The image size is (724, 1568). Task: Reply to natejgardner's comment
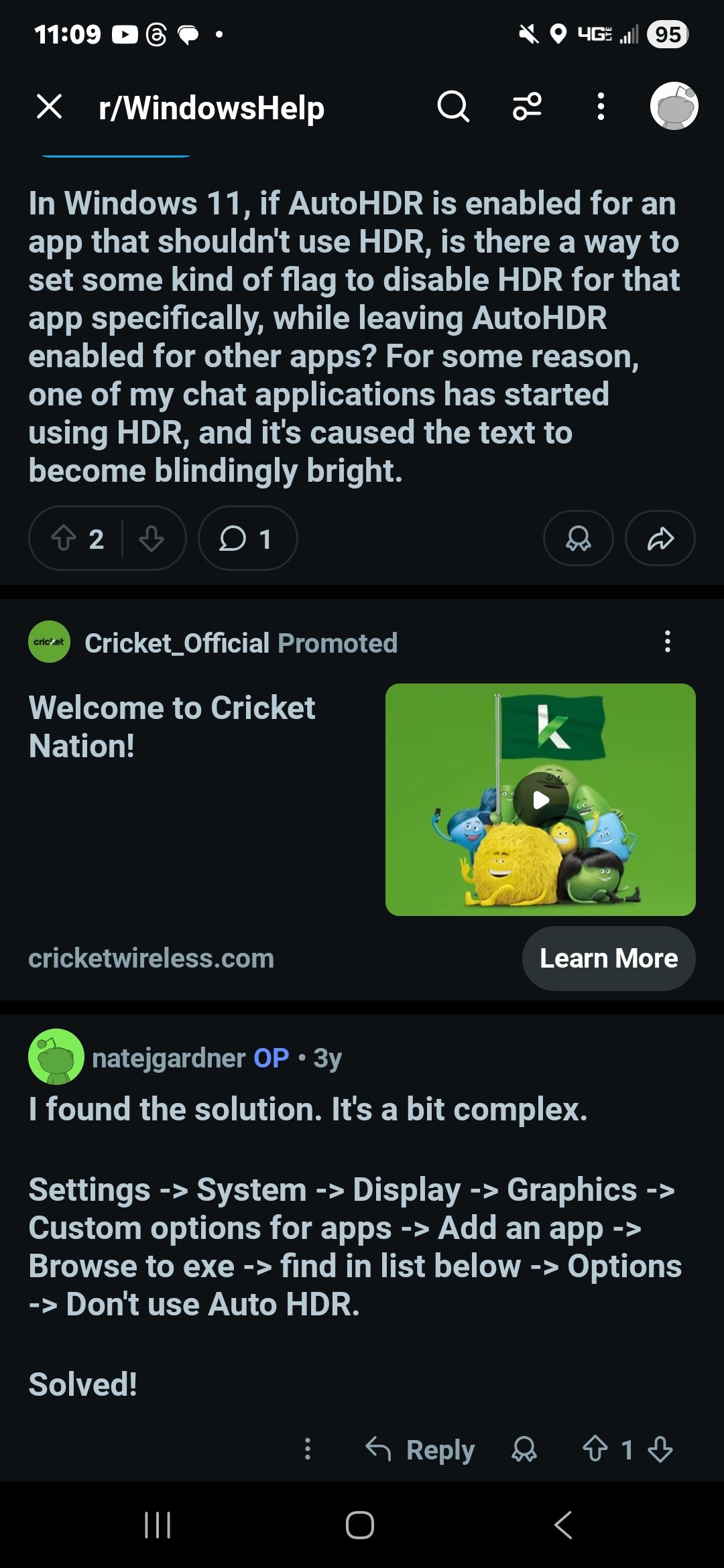tap(420, 1449)
